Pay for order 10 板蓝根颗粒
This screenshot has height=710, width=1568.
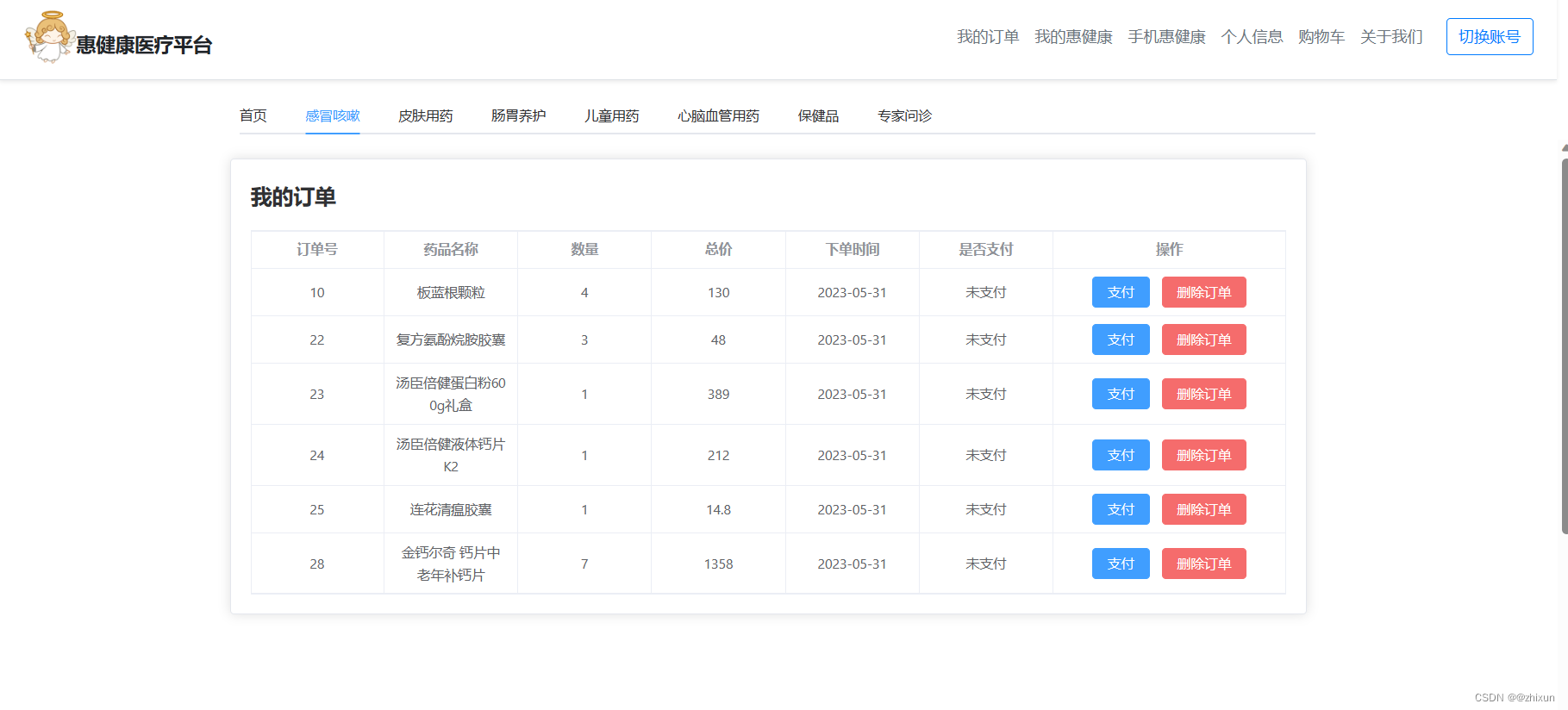point(1121,292)
